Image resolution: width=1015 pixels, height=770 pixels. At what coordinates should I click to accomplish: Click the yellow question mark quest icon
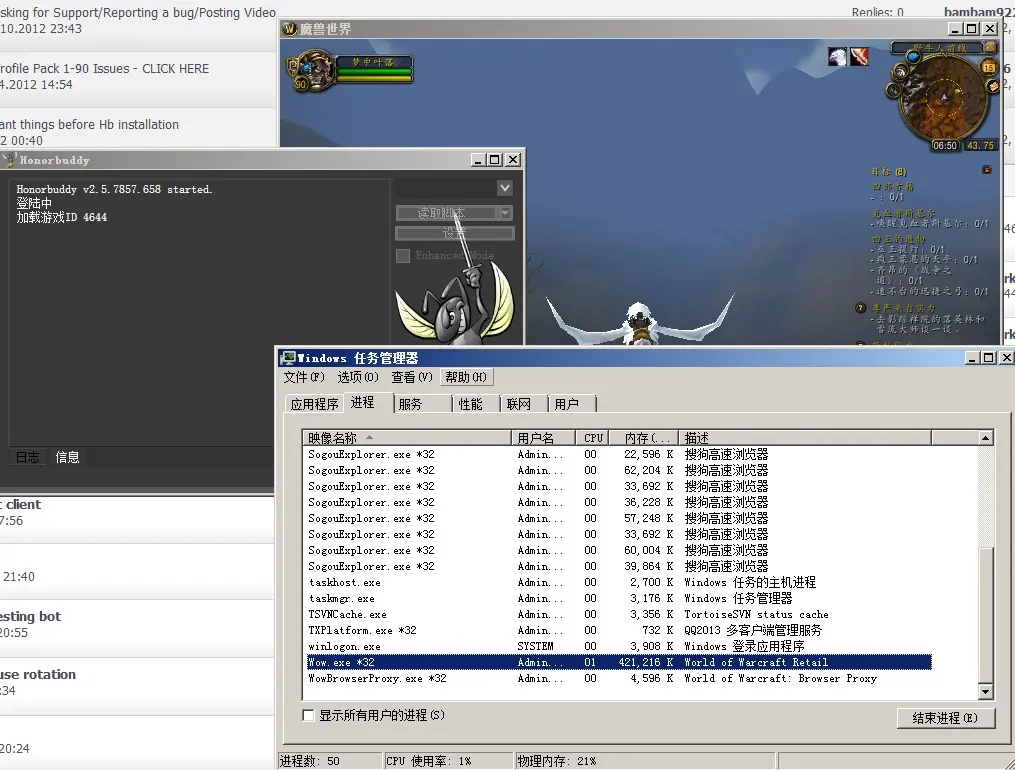(x=860, y=308)
